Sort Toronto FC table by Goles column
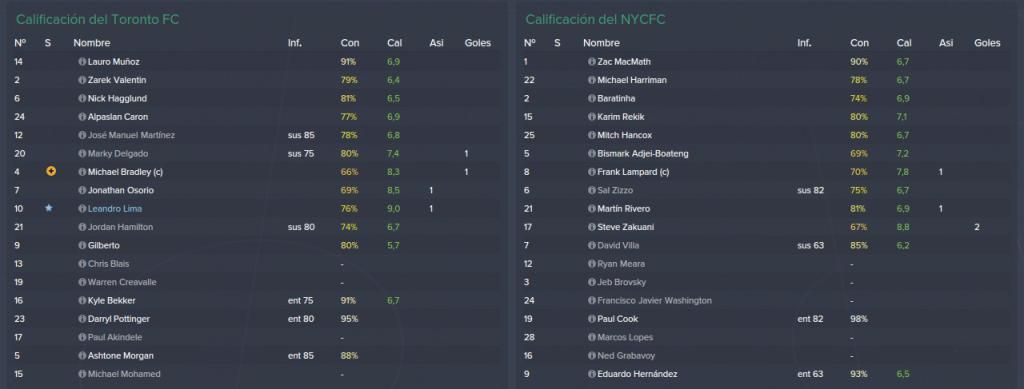 (x=477, y=43)
